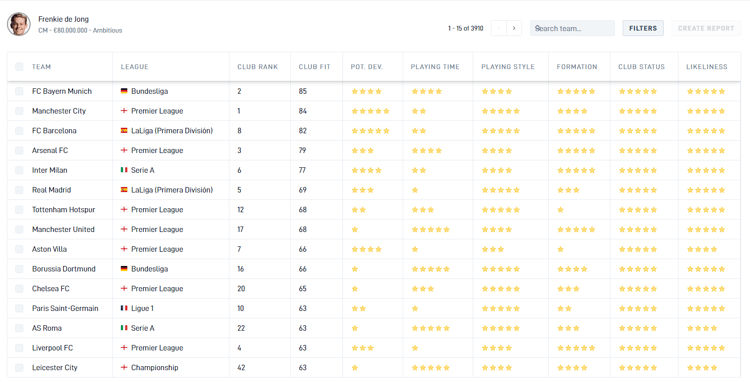Sort by the POT. DEV. column header
The height and width of the screenshot is (382, 750).
(x=367, y=66)
